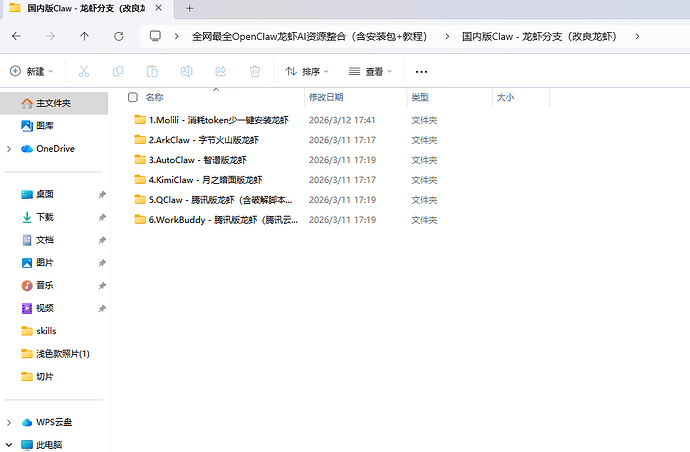Expand chevron after 国内版Claw breadcrumb

(637, 37)
